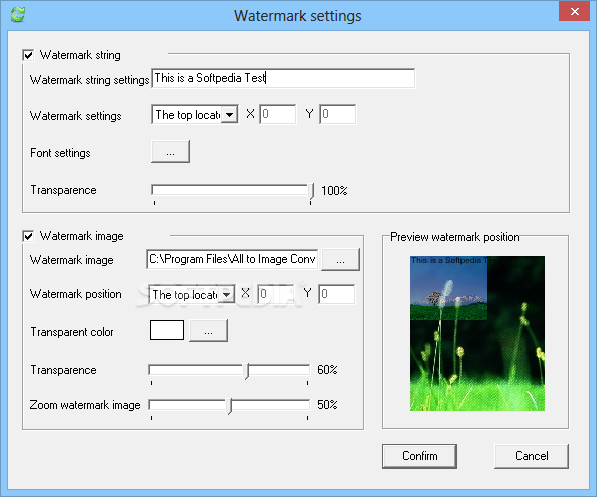Choose a Transparent color with ellipsis button
Screen dimensions: 597x497
(208, 331)
